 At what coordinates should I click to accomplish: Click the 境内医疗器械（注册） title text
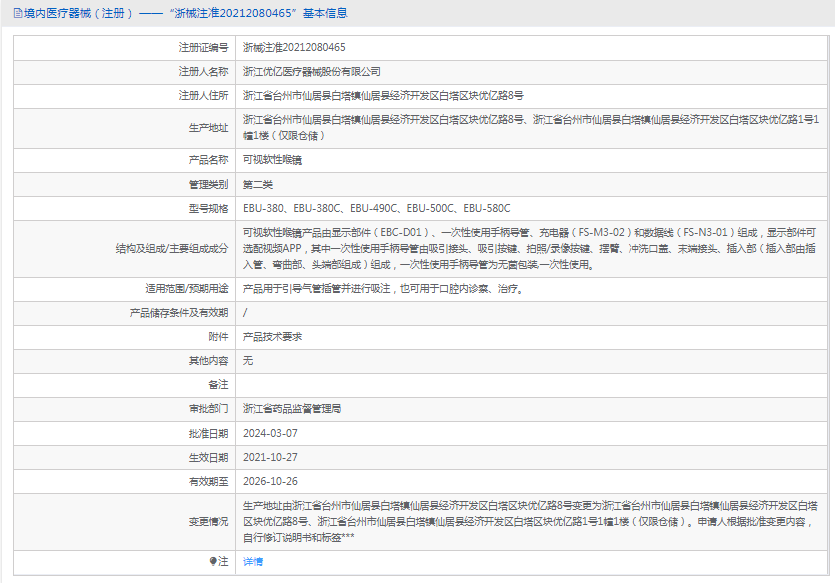(x=78, y=13)
